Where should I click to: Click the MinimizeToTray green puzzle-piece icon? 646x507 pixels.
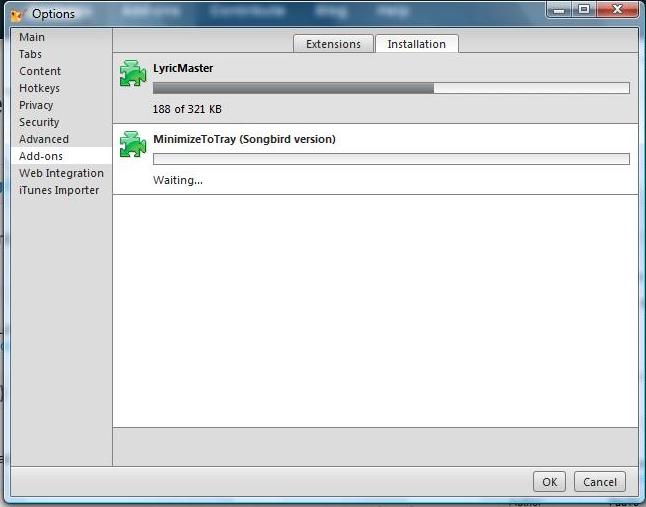[133, 144]
